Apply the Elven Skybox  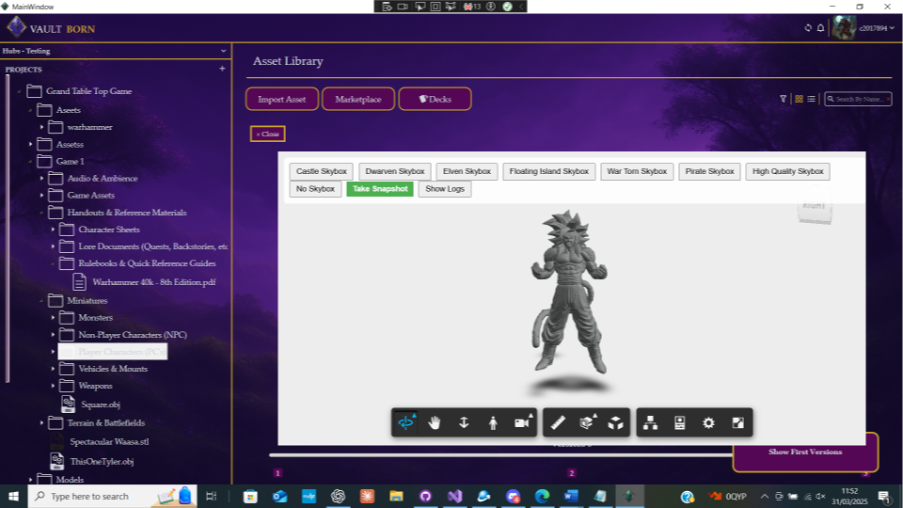466,172
